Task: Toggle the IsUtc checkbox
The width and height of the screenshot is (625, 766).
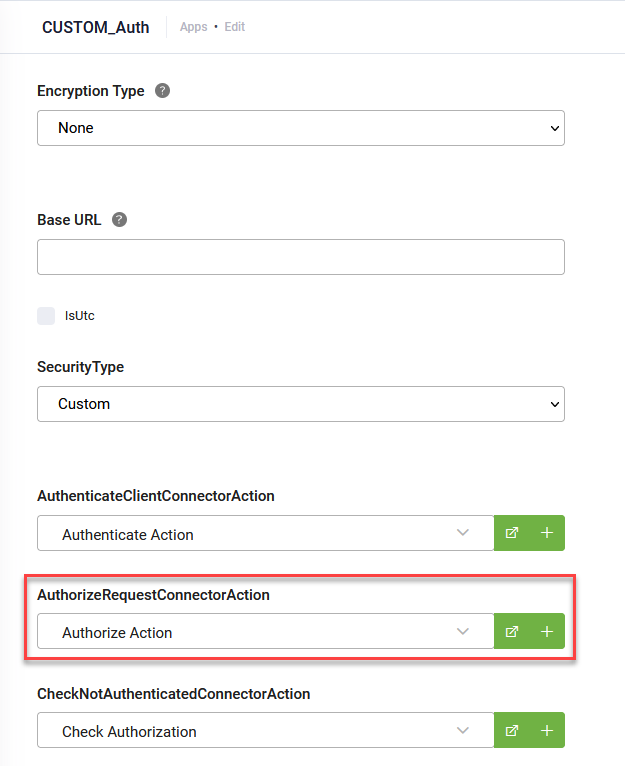Action: pyautogui.click(x=46, y=316)
